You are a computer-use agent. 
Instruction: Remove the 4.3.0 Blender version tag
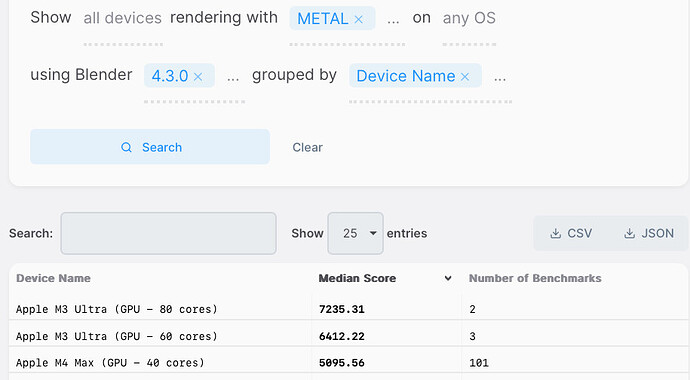point(198,77)
